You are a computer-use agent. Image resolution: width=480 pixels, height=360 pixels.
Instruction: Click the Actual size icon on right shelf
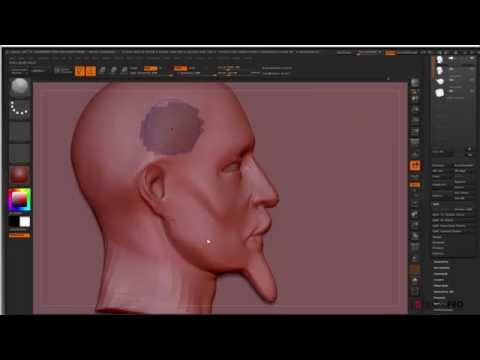tap(415, 120)
